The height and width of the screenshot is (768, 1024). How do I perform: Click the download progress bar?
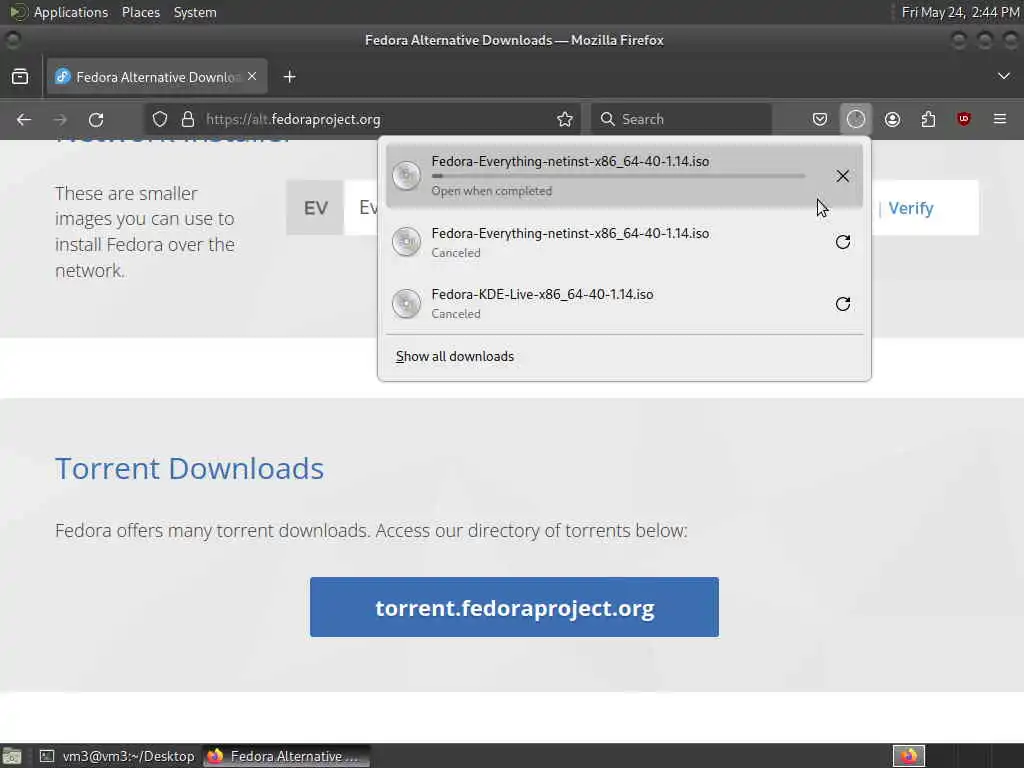(x=618, y=176)
